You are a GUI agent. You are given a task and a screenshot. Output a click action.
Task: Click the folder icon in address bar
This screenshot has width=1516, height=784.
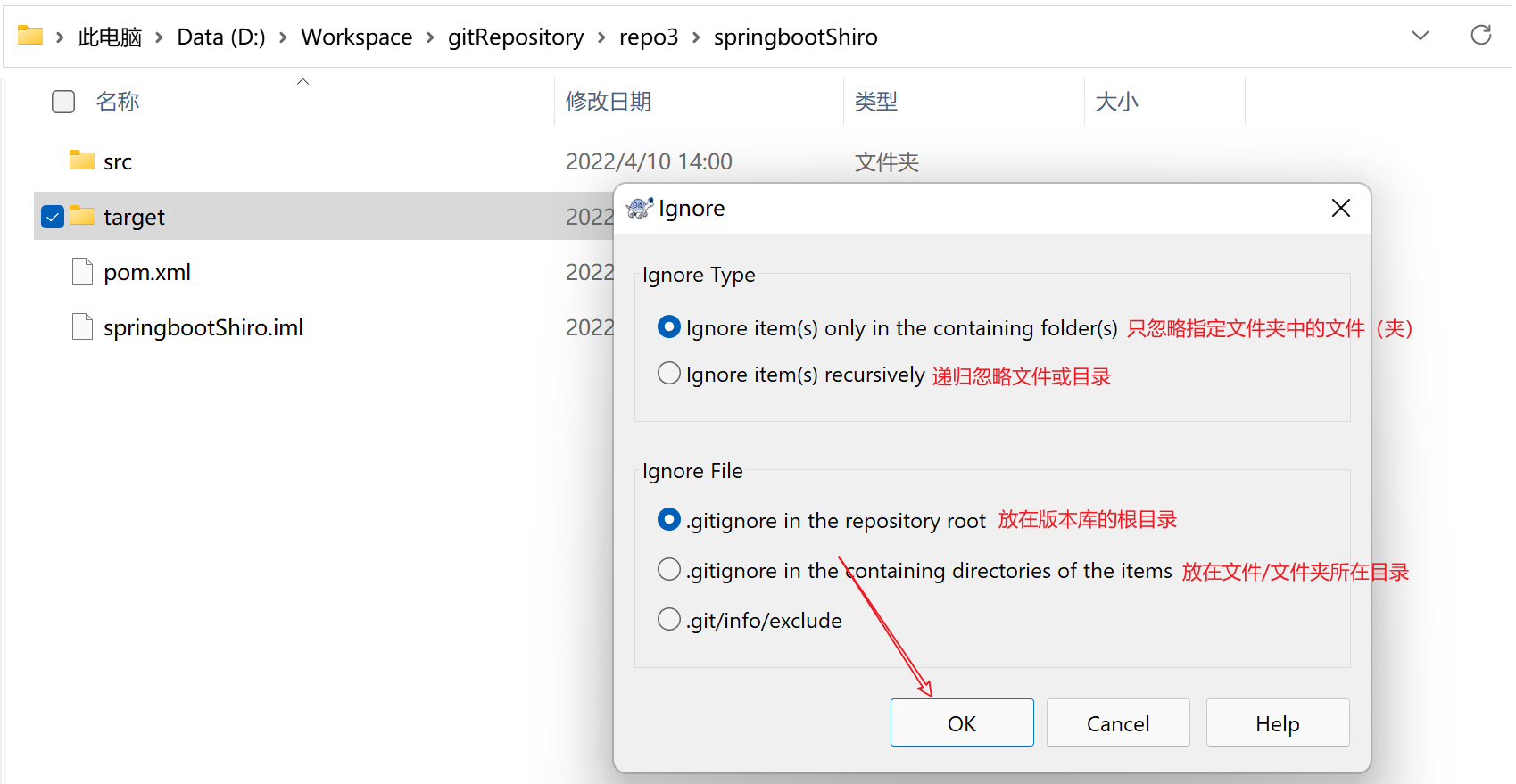click(30, 36)
